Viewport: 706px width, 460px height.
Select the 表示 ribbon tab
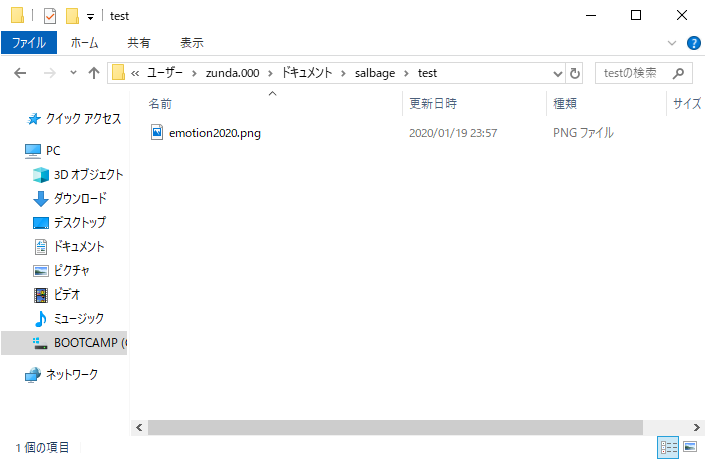pos(192,43)
